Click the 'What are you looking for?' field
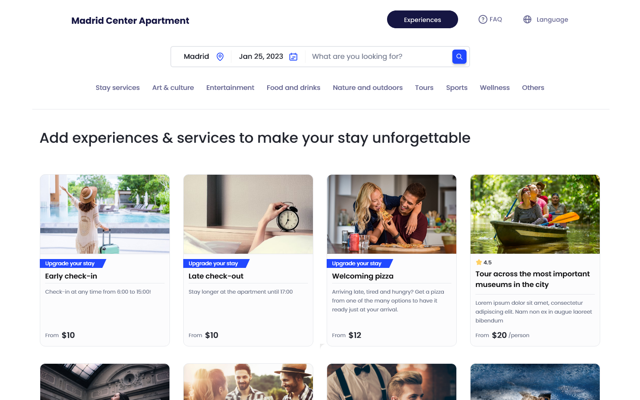The height and width of the screenshot is (400, 640). pyautogui.click(x=378, y=56)
